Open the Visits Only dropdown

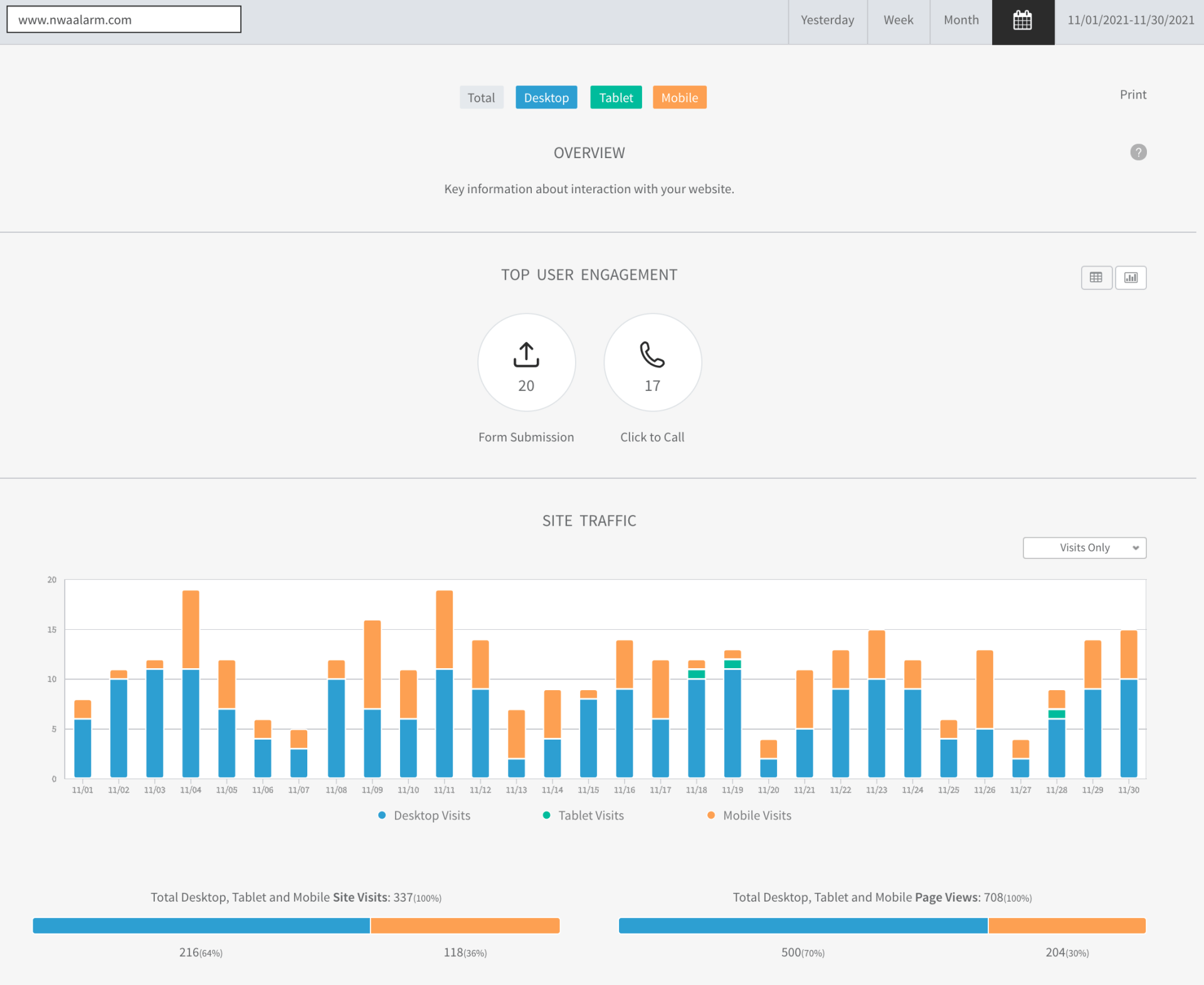[x=1084, y=548]
